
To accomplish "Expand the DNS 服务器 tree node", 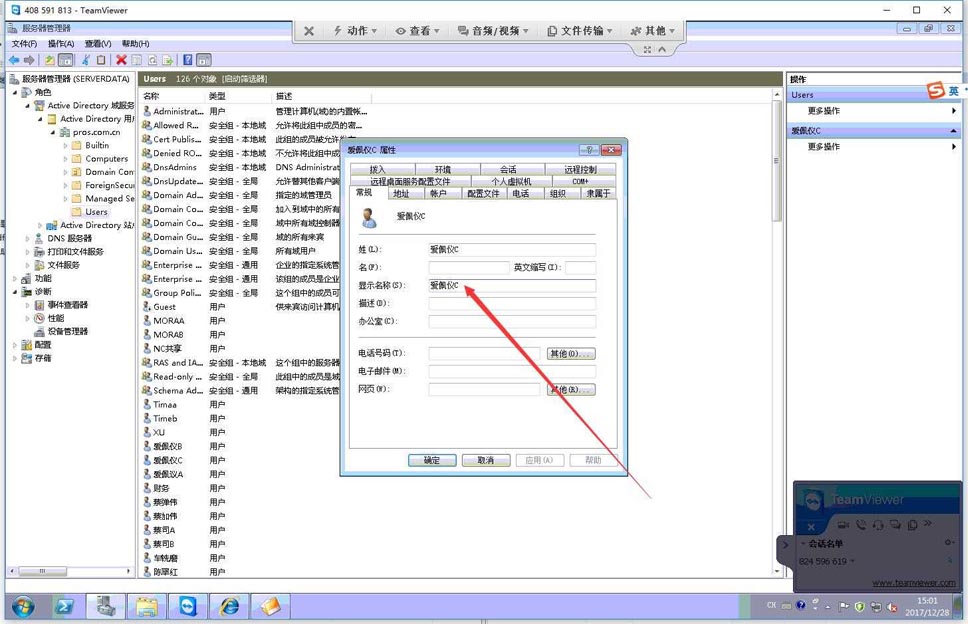I will pyautogui.click(x=27, y=238).
